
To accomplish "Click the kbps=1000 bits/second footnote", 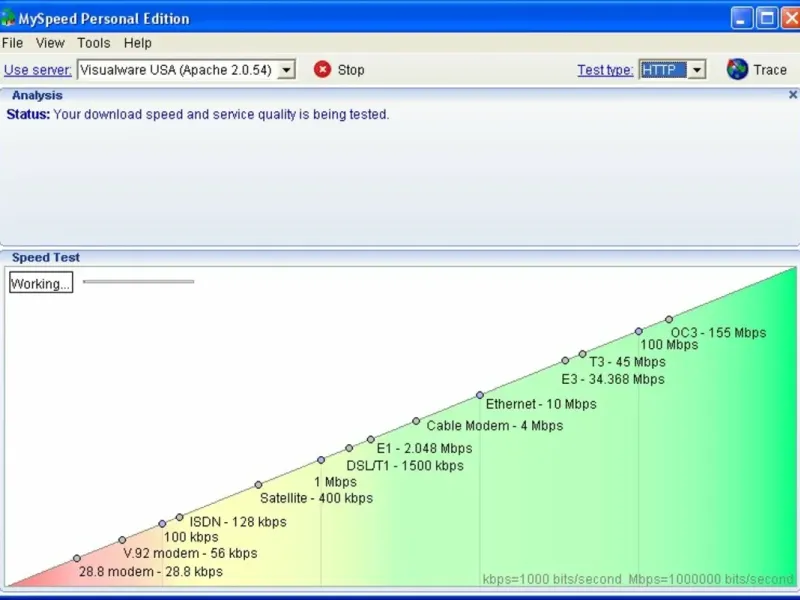I will pyautogui.click(x=552, y=579).
